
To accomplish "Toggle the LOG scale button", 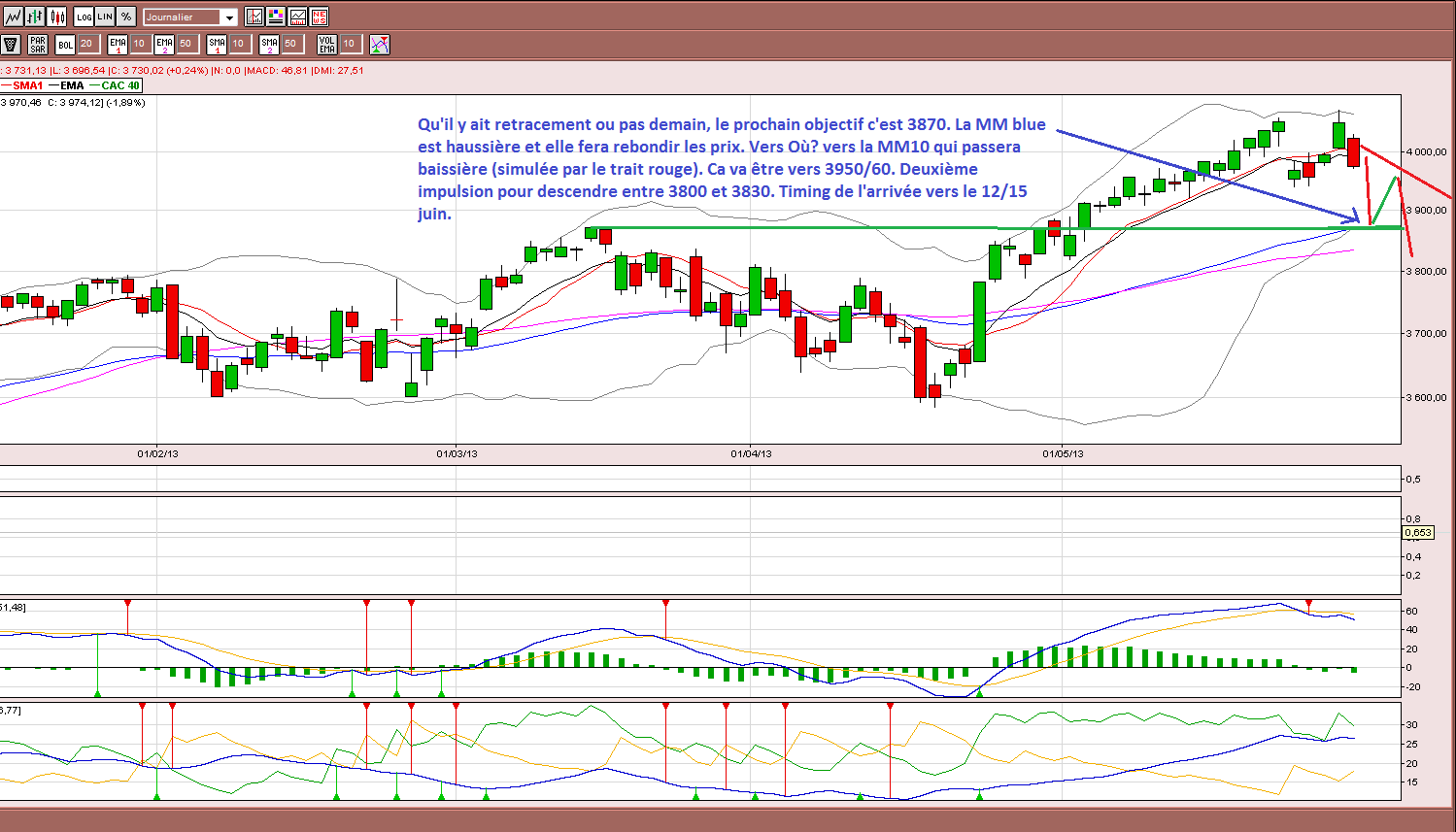I will [85, 17].
